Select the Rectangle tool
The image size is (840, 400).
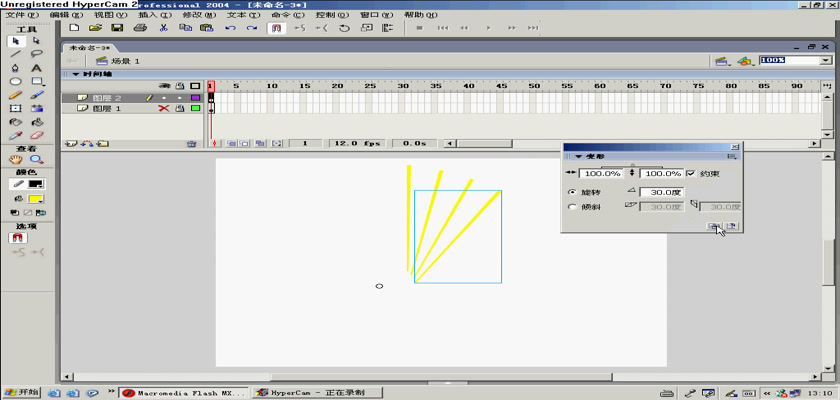[36, 81]
